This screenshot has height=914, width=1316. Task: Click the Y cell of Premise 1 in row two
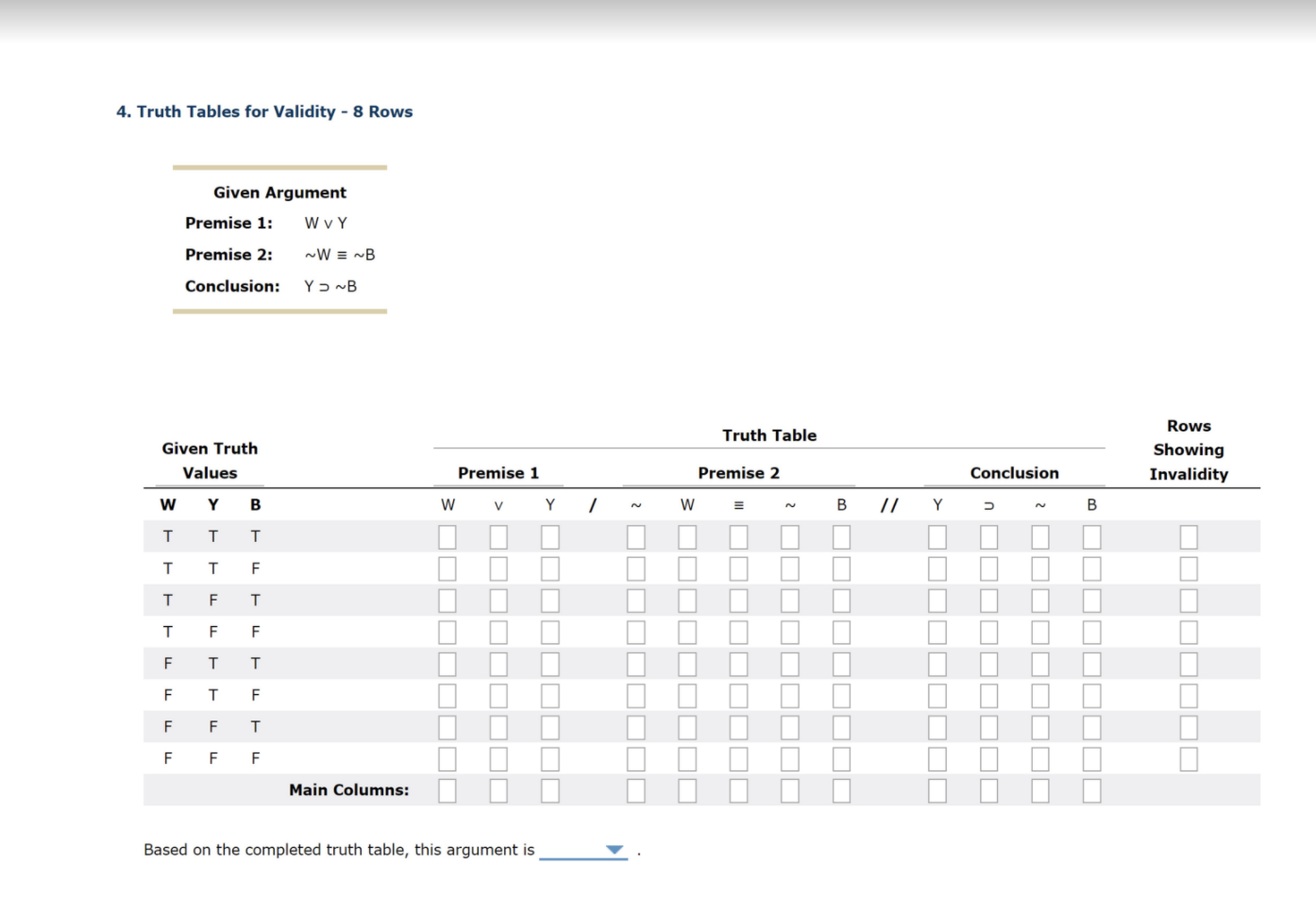[549, 568]
